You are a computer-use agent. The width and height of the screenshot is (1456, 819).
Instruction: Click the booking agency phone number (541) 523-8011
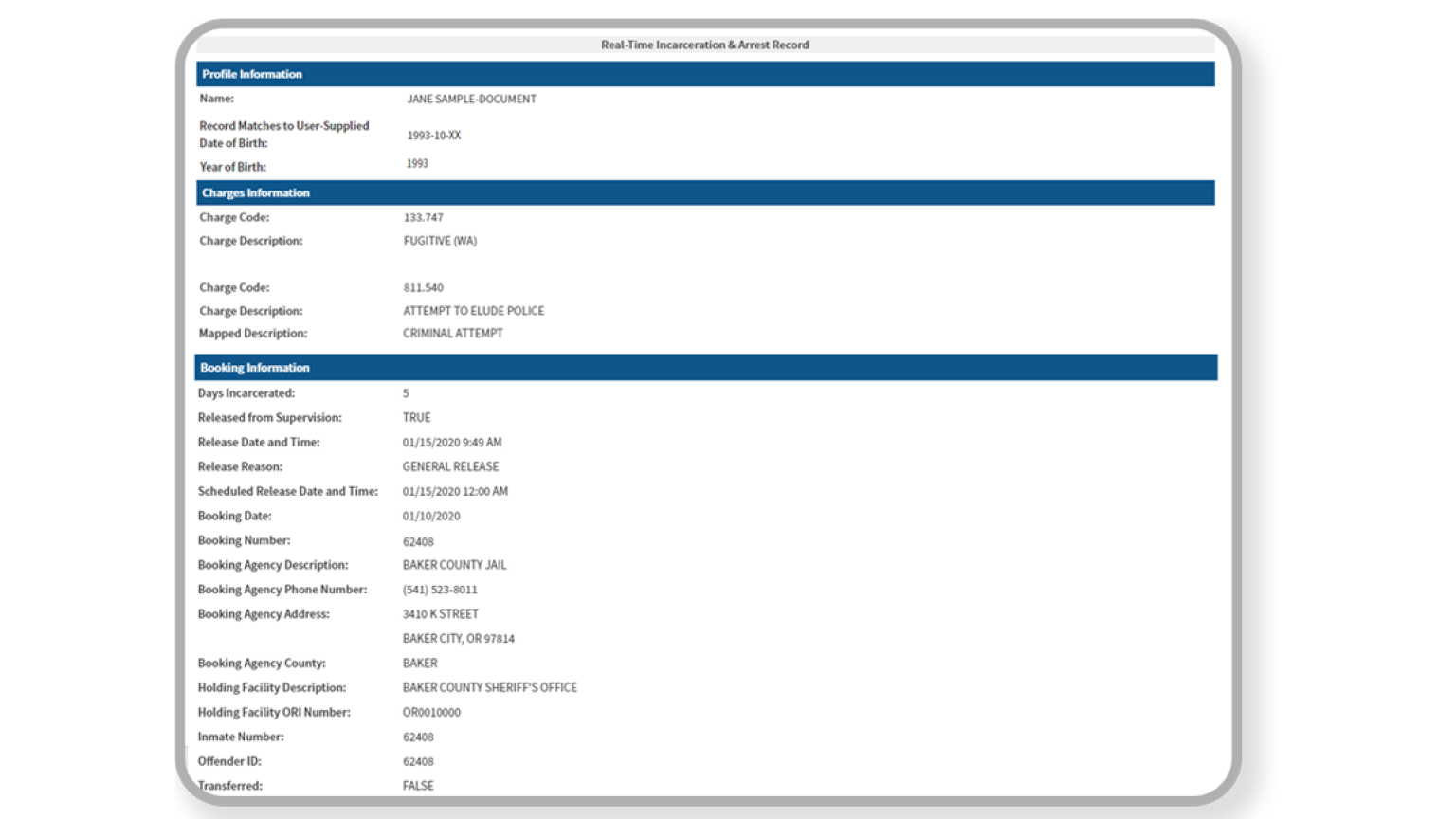tap(440, 590)
